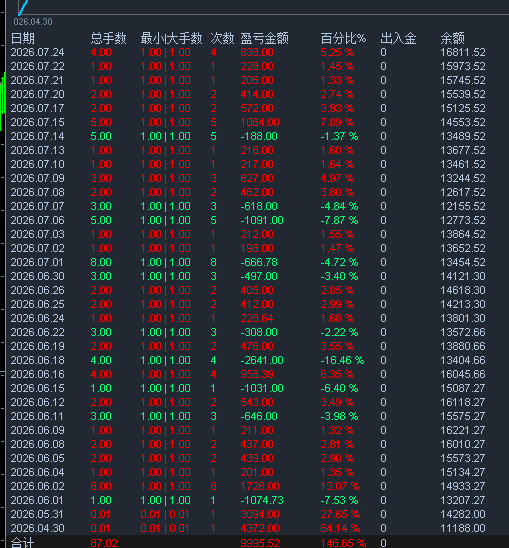Click total percentage 146.65 %
This screenshot has height=548, width=509.
point(343,543)
